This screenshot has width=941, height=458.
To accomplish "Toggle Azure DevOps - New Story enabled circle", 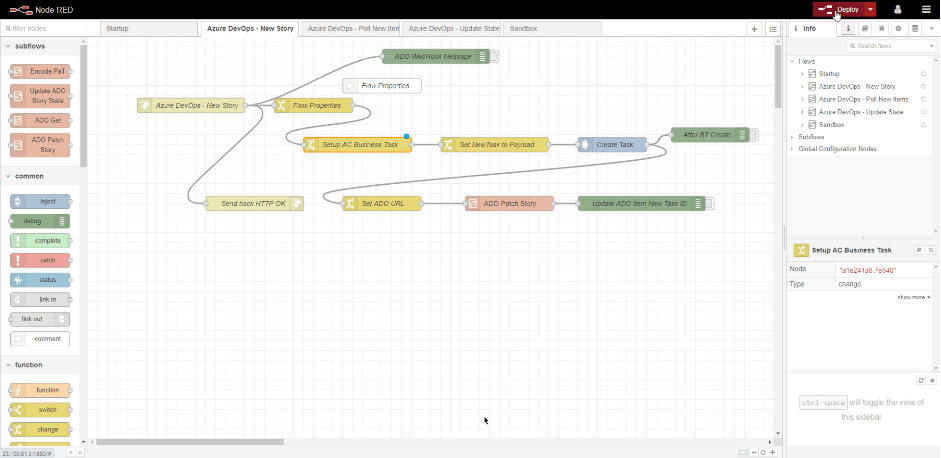I will tap(923, 86).
